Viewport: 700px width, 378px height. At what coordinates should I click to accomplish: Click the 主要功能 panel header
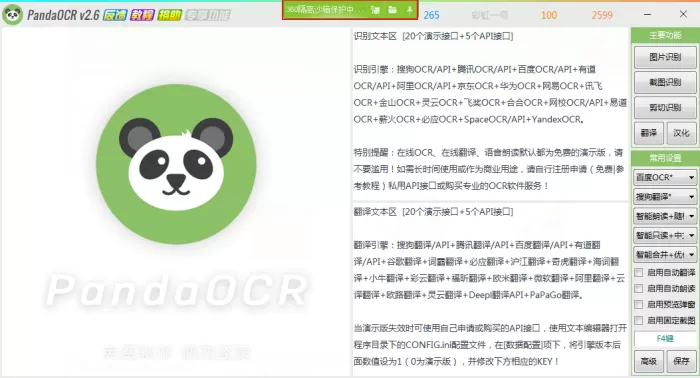[665, 35]
